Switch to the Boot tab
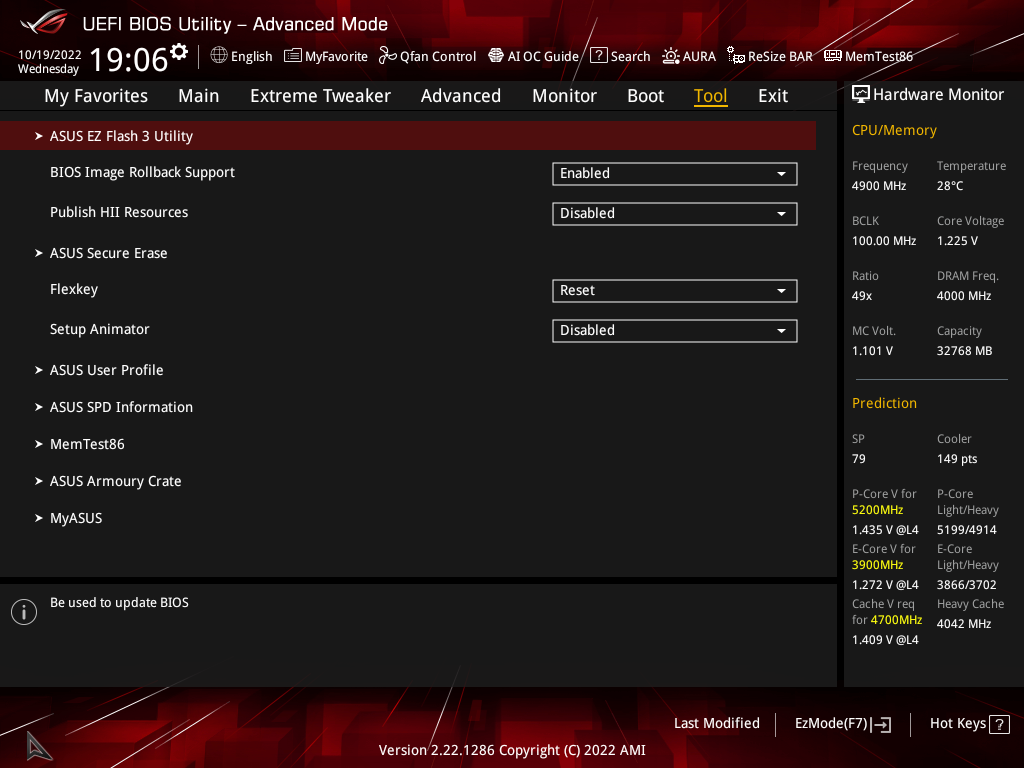This screenshot has width=1024, height=768. (645, 96)
